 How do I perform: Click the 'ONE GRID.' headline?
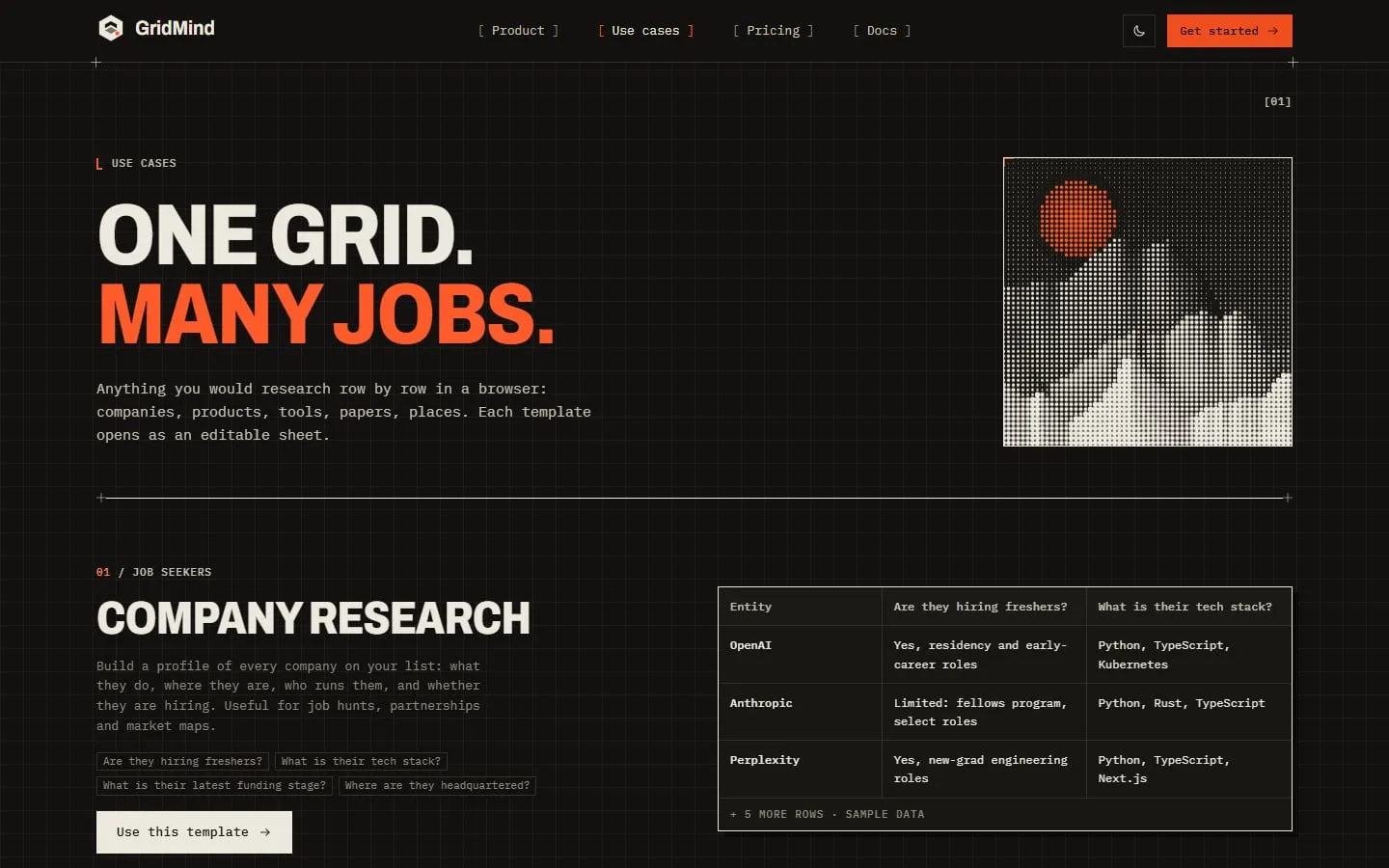pyautogui.click(x=286, y=234)
